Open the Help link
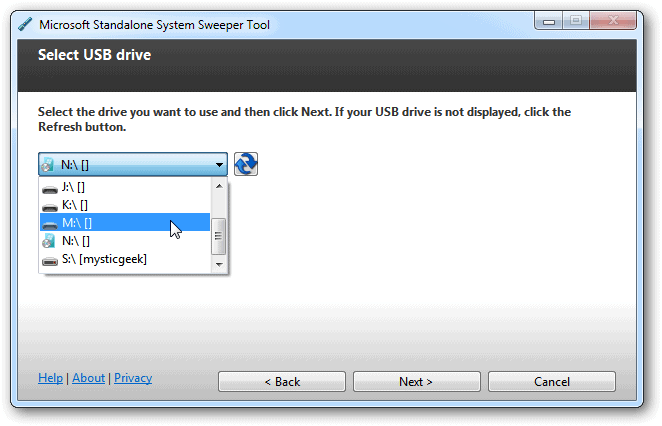The width and height of the screenshot is (662, 426). coord(50,378)
